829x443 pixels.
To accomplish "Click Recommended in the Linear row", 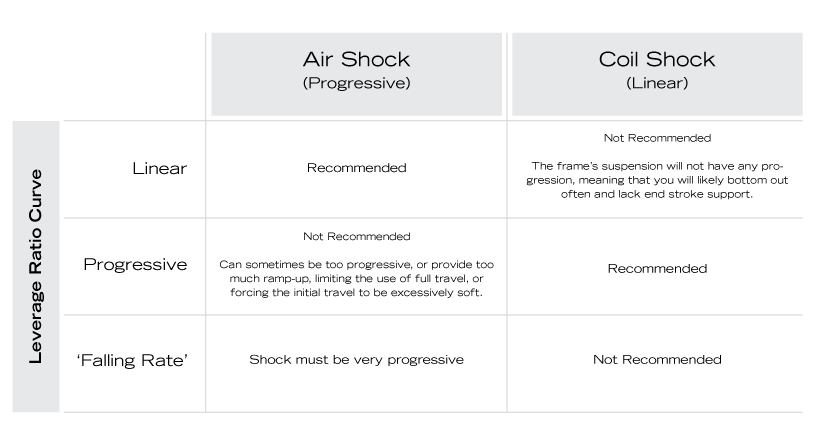I will tap(356, 168).
